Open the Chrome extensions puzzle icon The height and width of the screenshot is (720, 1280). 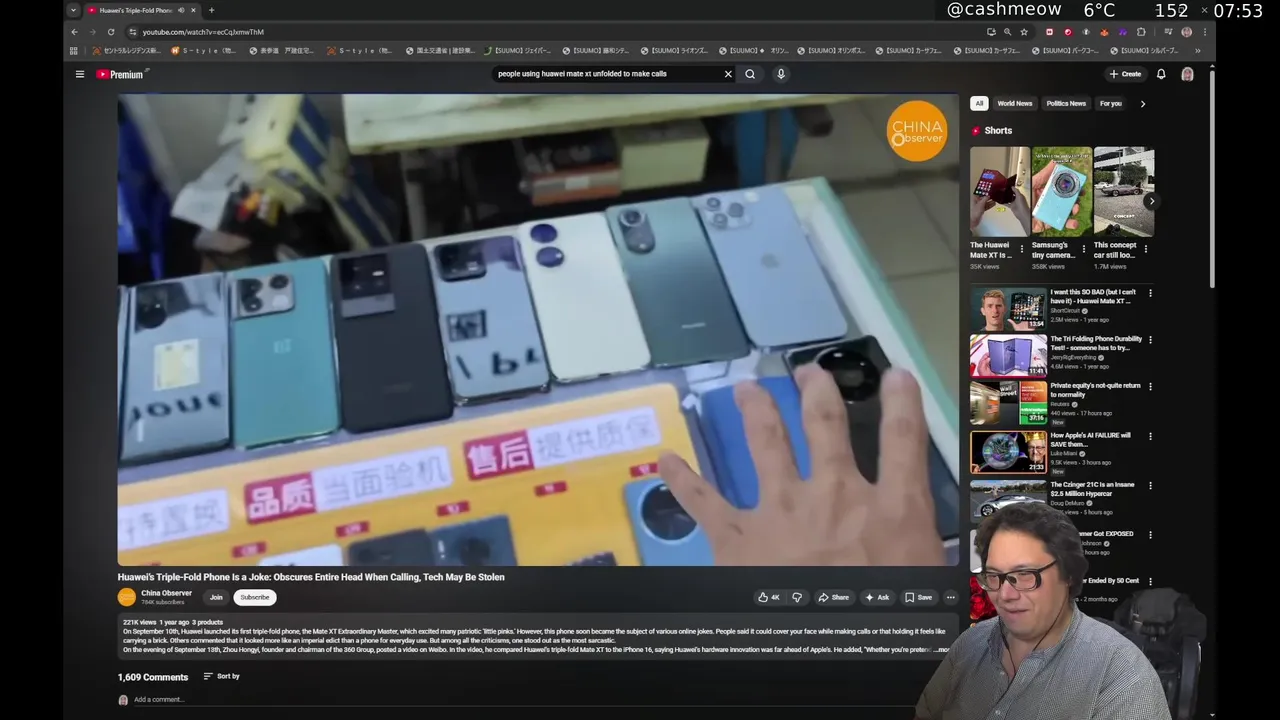click(x=1141, y=32)
